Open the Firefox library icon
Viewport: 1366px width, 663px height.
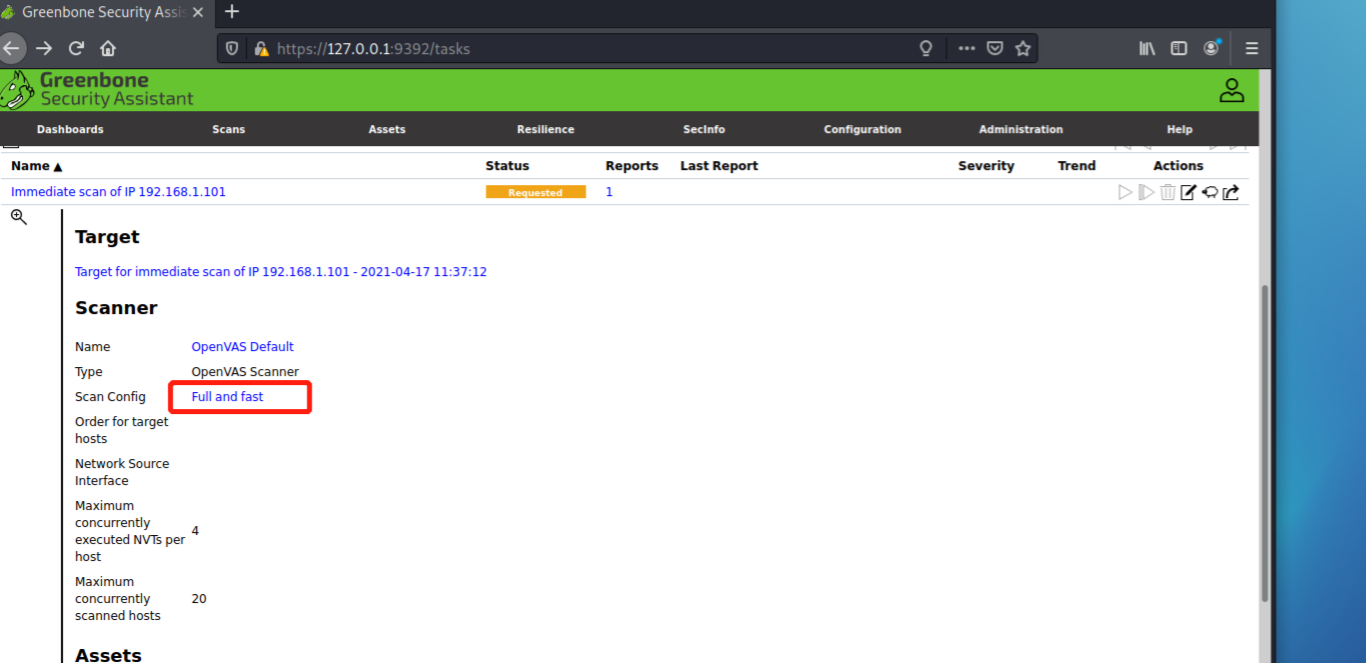tap(1147, 48)
